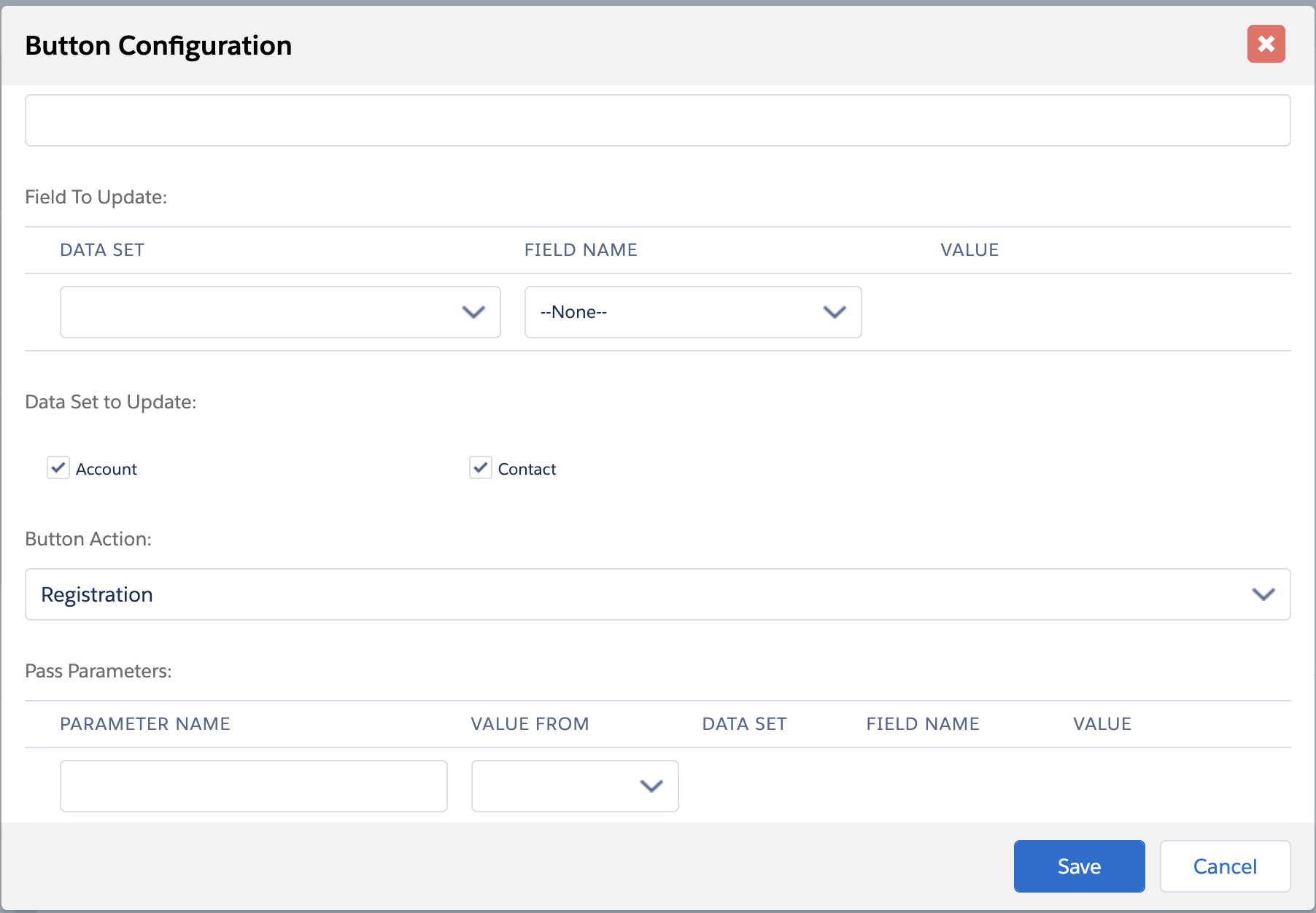This screenshot has height=913, width=1316.
Task: Click the Account checkbox label text
Action: tap(107, 469)
